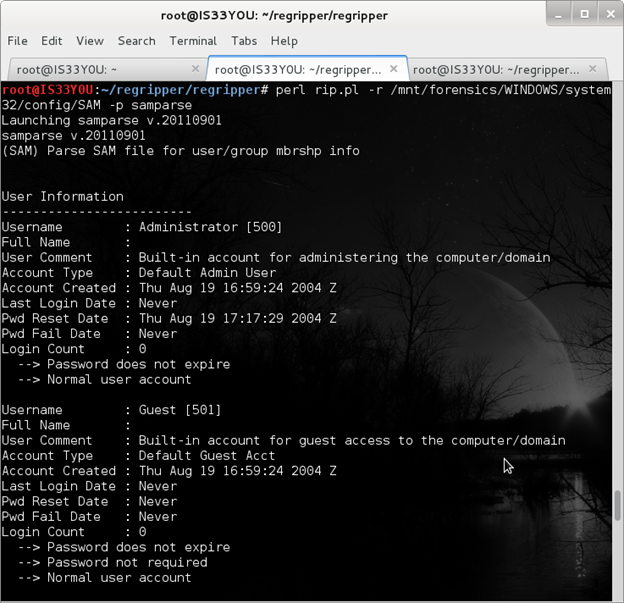Screen dimensions: 624x603
Task: Switch to the rightmost ~/regripper tab
Action: (495, 70)
